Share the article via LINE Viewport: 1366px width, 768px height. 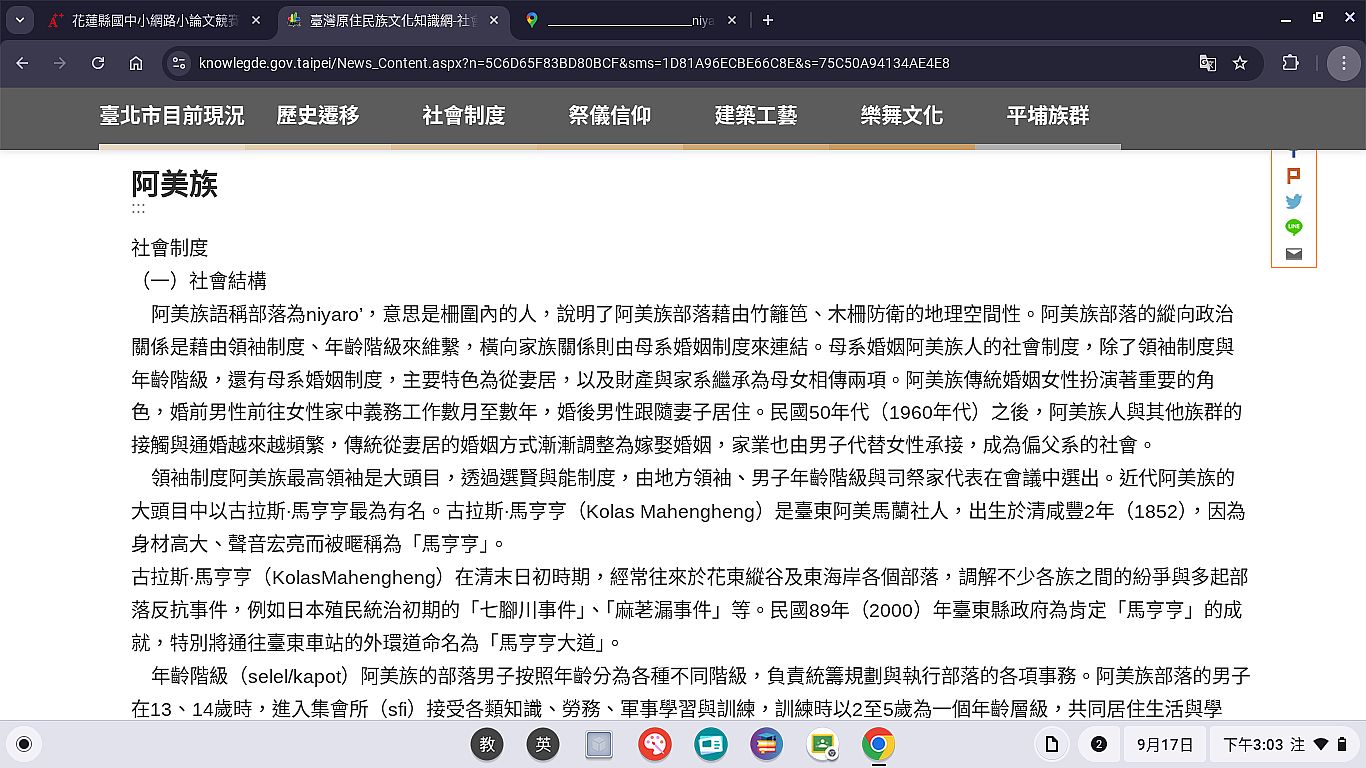1293,227
